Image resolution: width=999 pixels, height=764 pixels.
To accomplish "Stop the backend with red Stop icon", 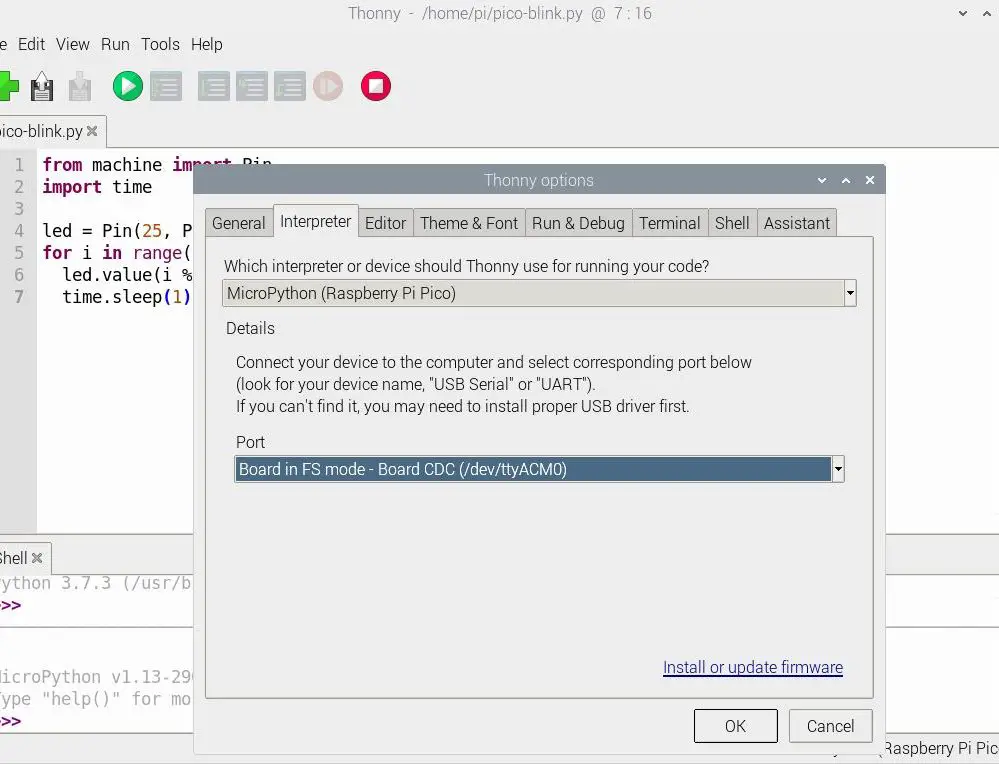I will [x=376, y=86].
